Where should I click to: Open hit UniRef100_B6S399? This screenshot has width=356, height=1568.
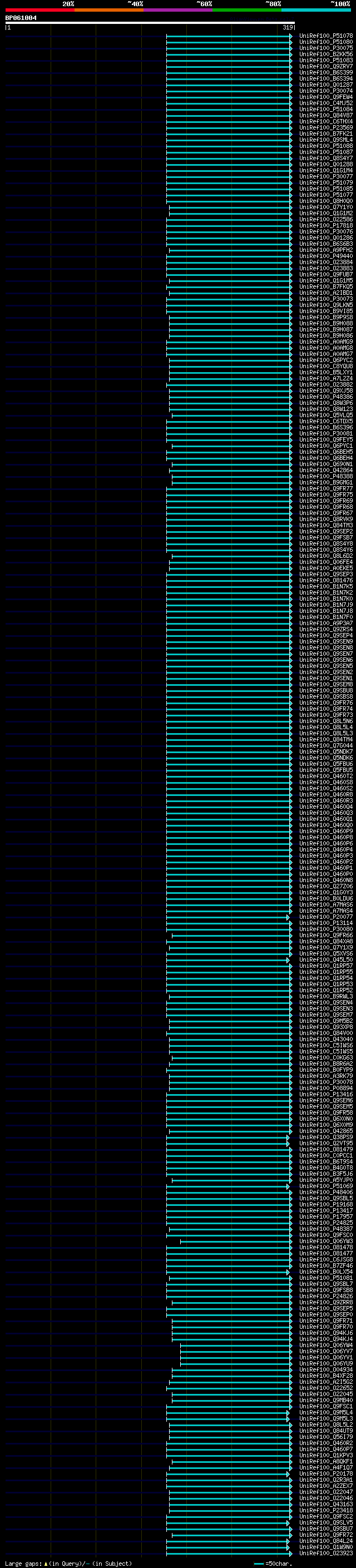click(x=326, y=72)
